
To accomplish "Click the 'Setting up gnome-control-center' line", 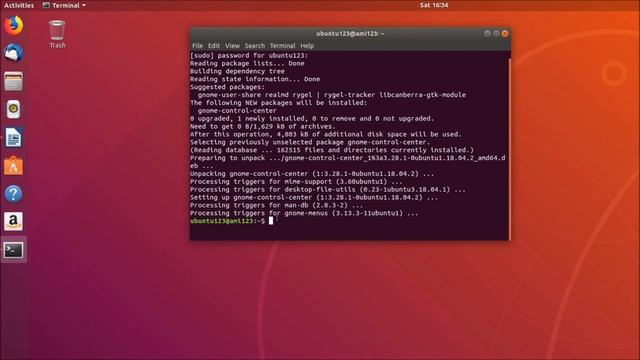I will pyautogui.click(x=314, y=198).
